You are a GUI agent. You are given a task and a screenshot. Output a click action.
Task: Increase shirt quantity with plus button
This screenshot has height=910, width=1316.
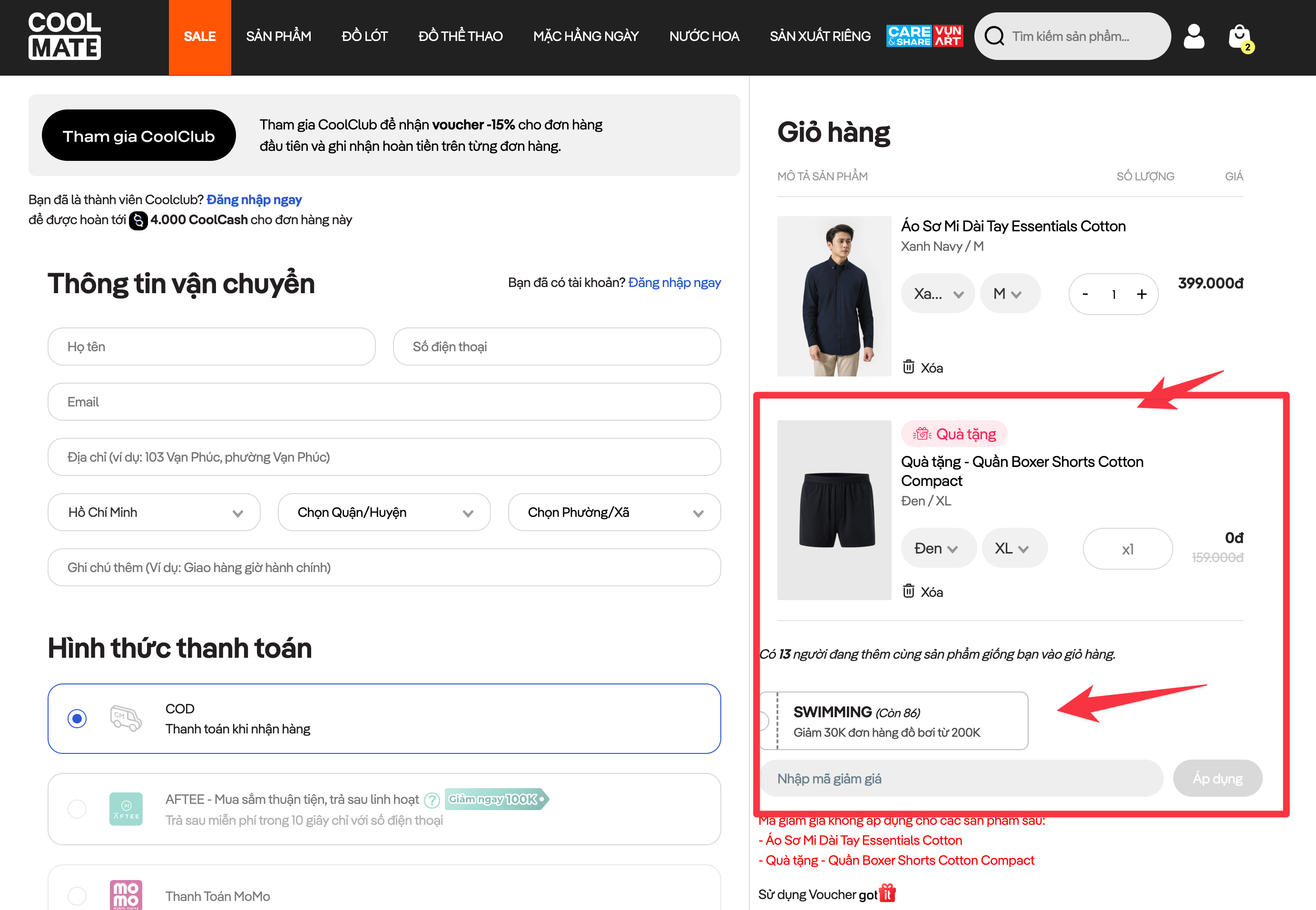1141,294
